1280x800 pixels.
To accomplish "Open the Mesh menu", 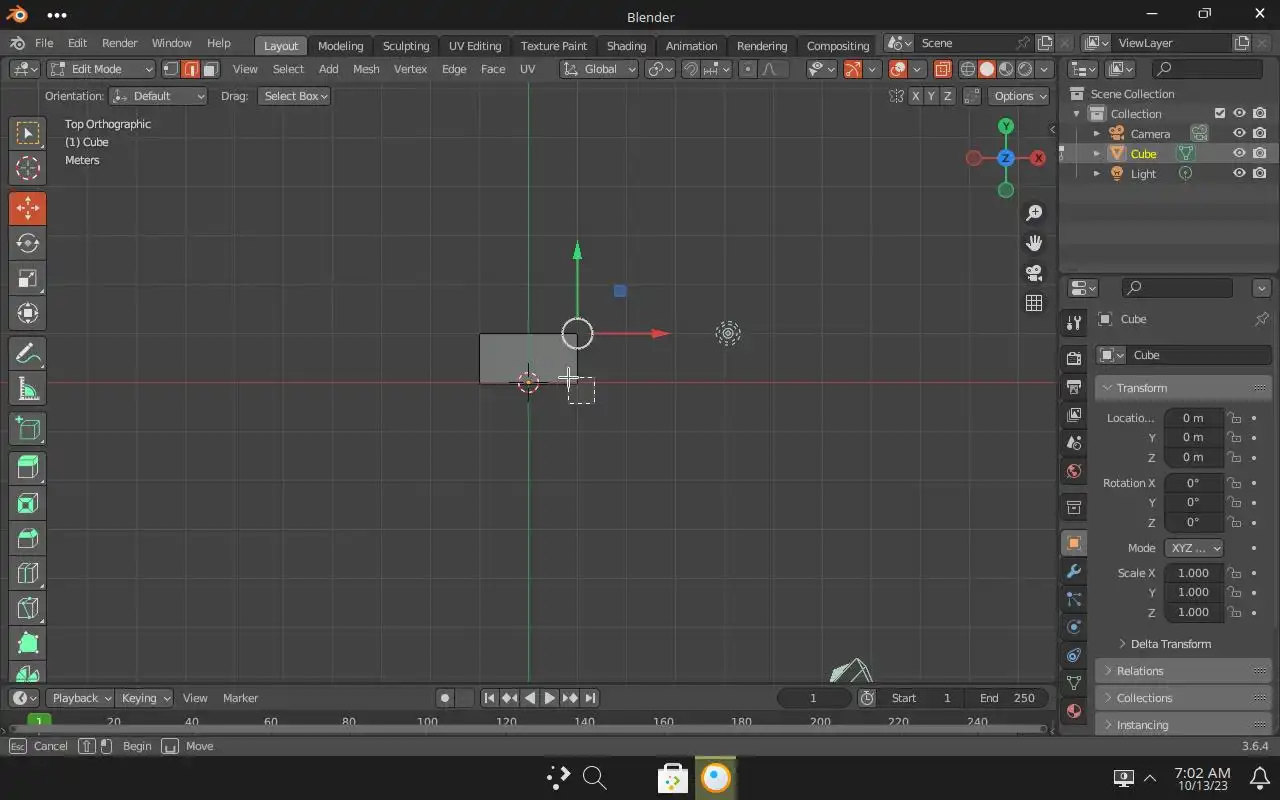I will (366, 69).
